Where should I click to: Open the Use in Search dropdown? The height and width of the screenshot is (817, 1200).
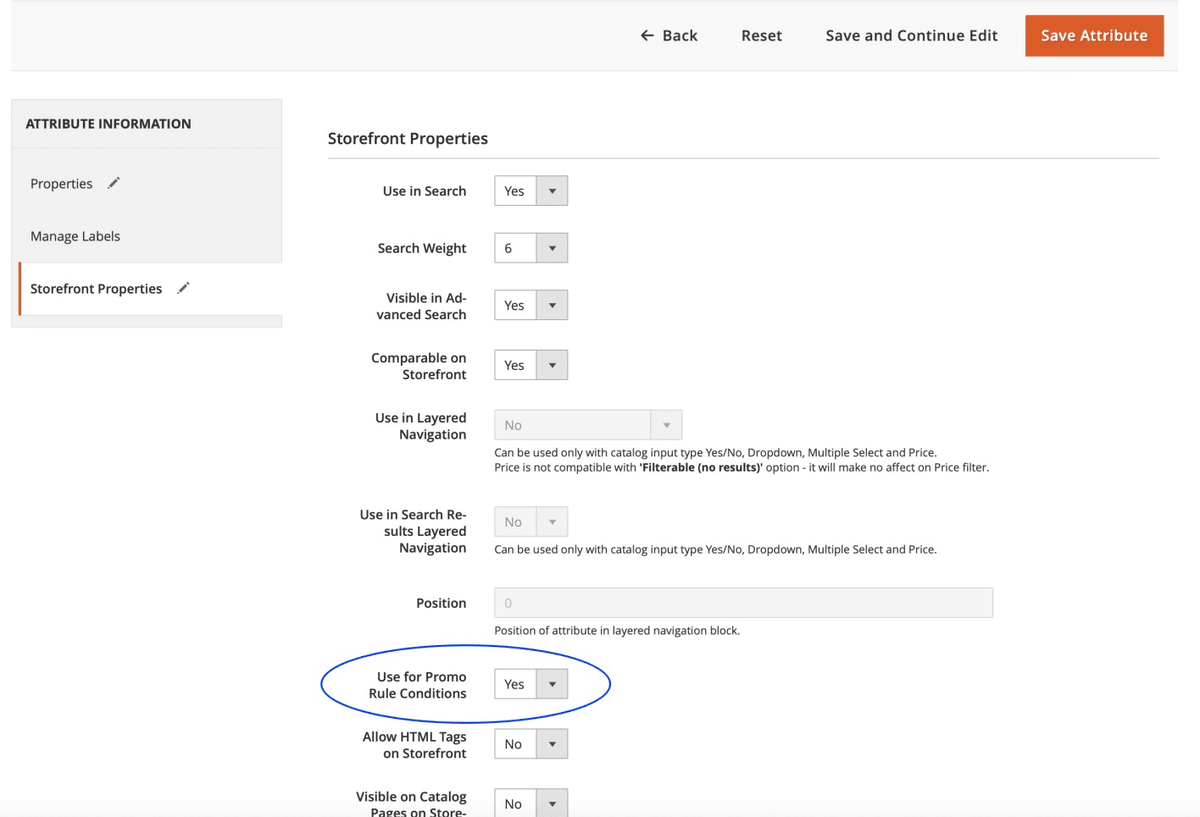531,191
